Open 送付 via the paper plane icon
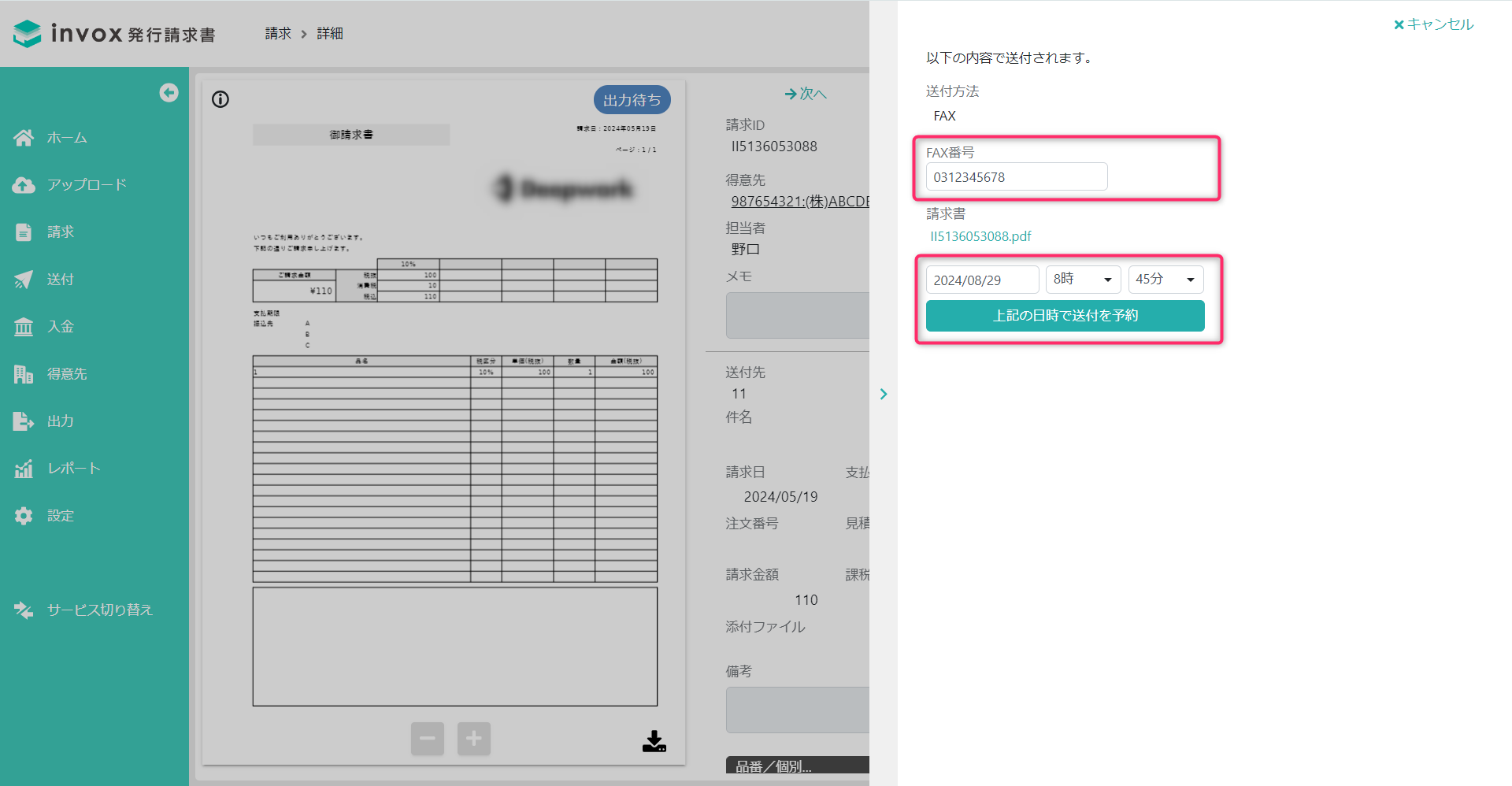Screen dimensions: 1512x786 [x=24, y=279]
